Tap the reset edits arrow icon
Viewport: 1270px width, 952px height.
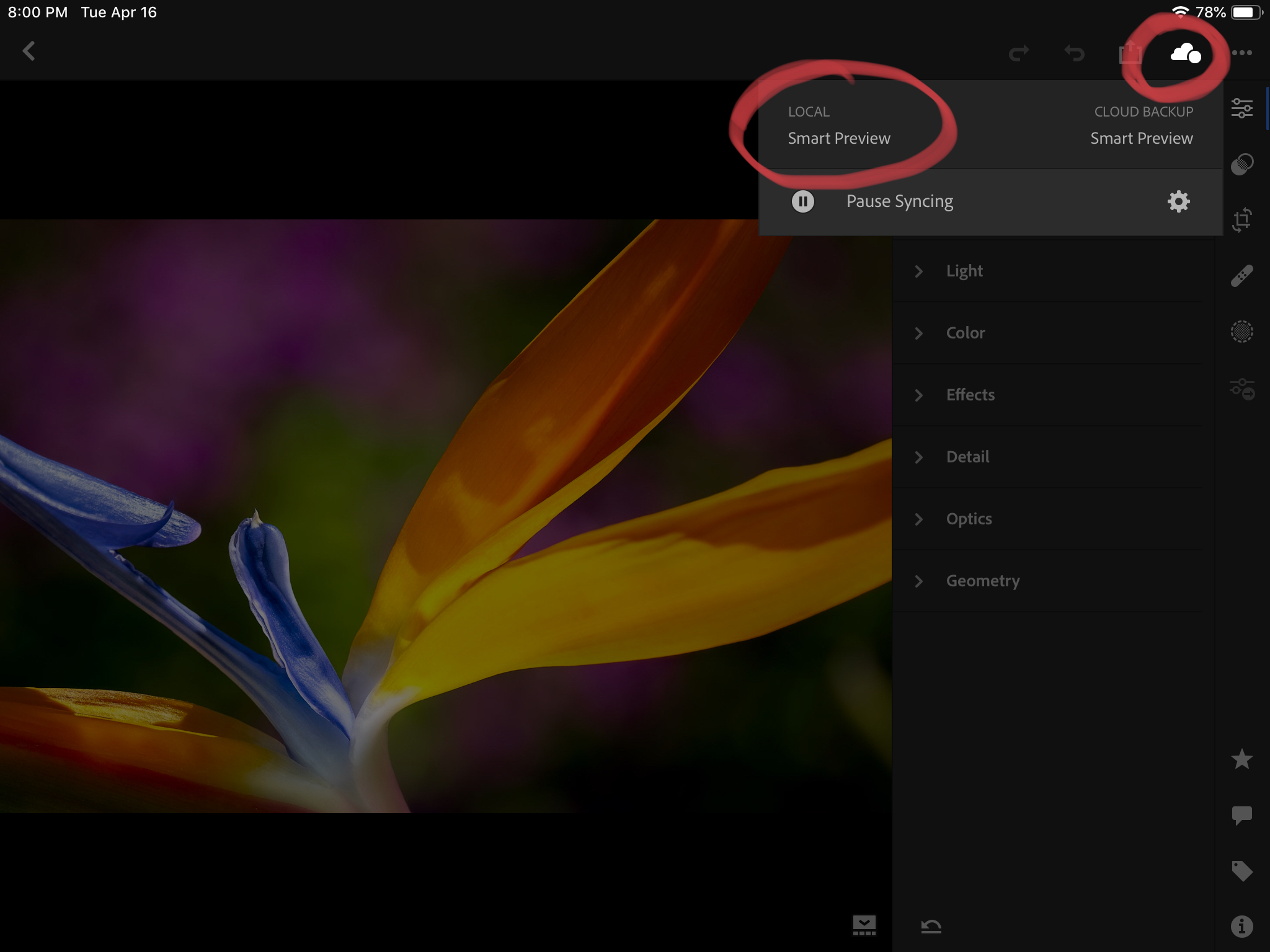point(931,927)
